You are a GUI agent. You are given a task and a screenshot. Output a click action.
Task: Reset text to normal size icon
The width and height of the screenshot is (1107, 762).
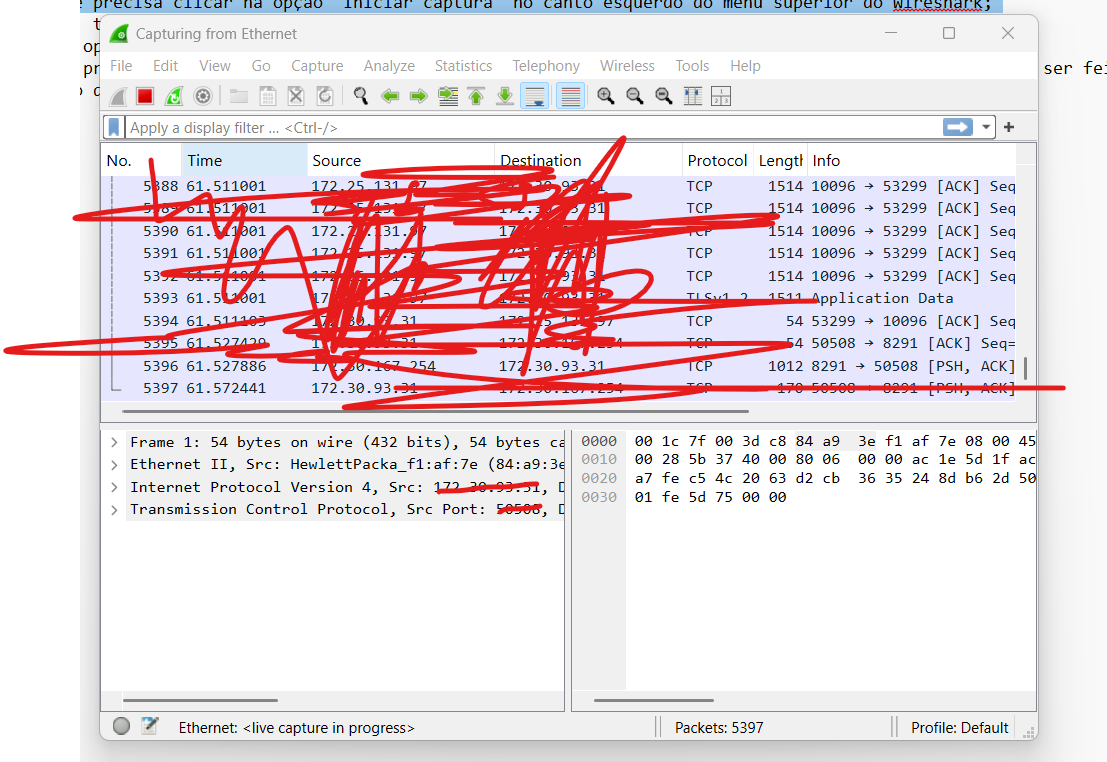(x=664, y=96)
